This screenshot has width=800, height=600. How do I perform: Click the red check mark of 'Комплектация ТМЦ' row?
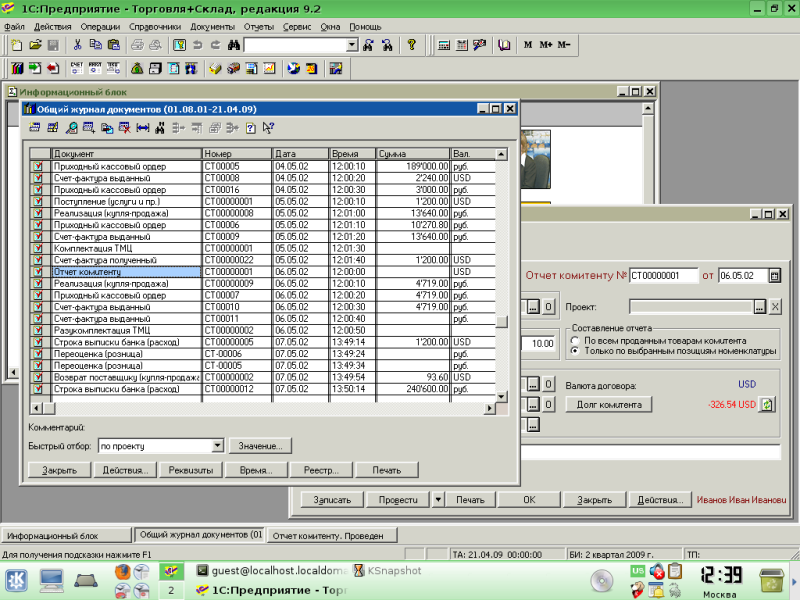(38, 248)
